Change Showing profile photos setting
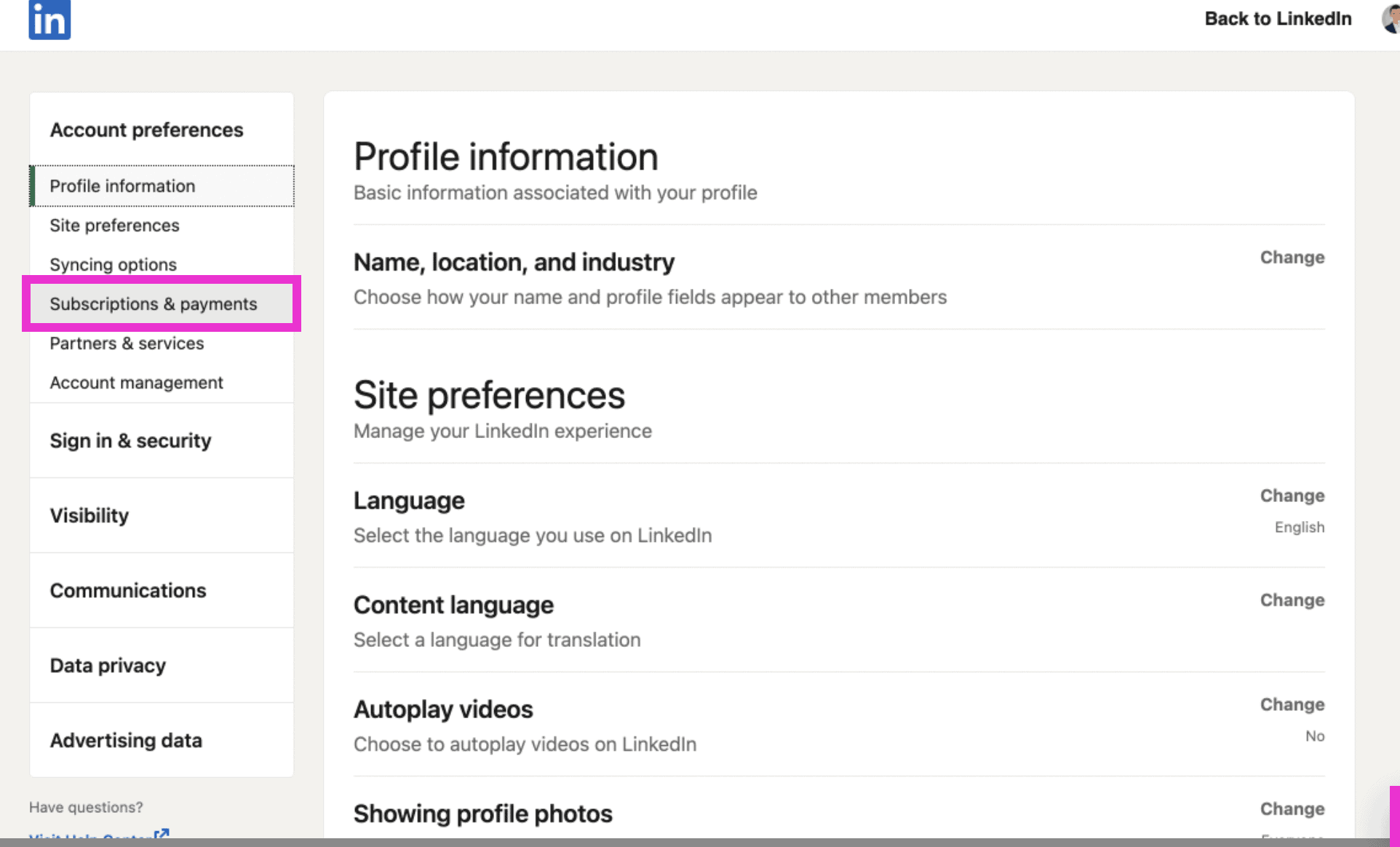Image resolution: width=1400 pixels, height=847 pixels. (x=1292, y=809)
